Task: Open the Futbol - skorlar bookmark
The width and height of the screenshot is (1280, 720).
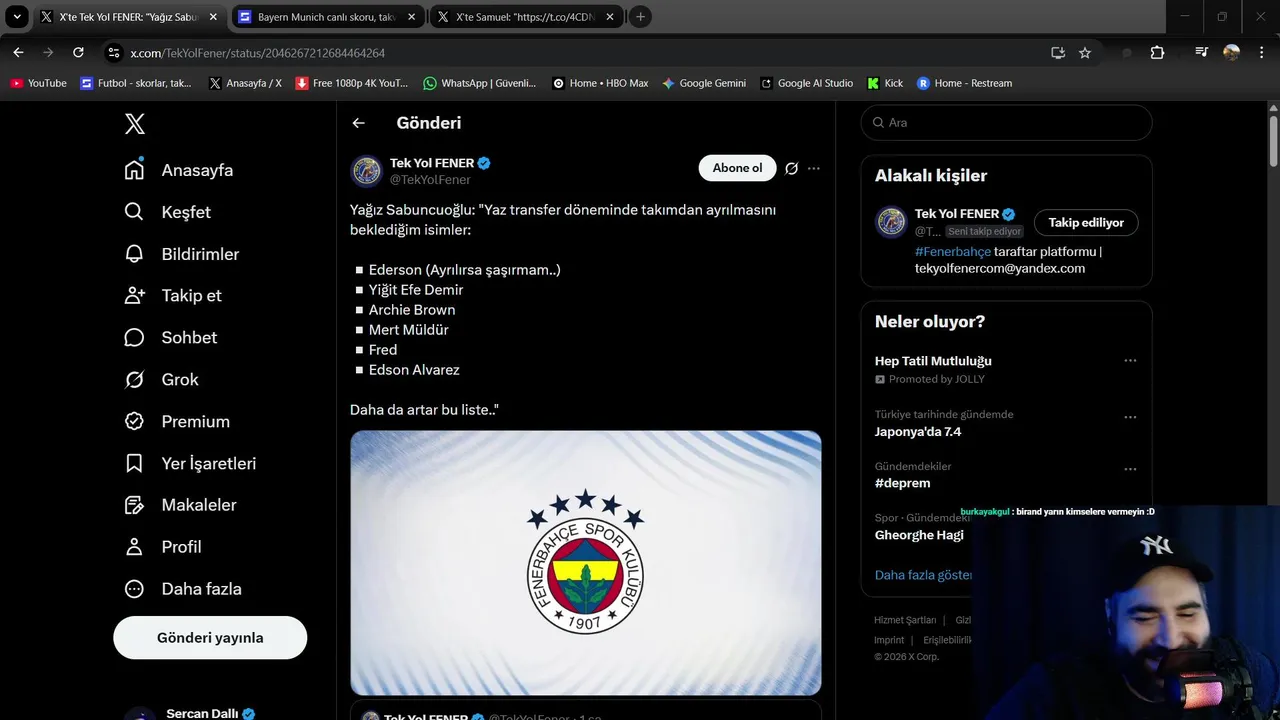Action: (136, 83)
